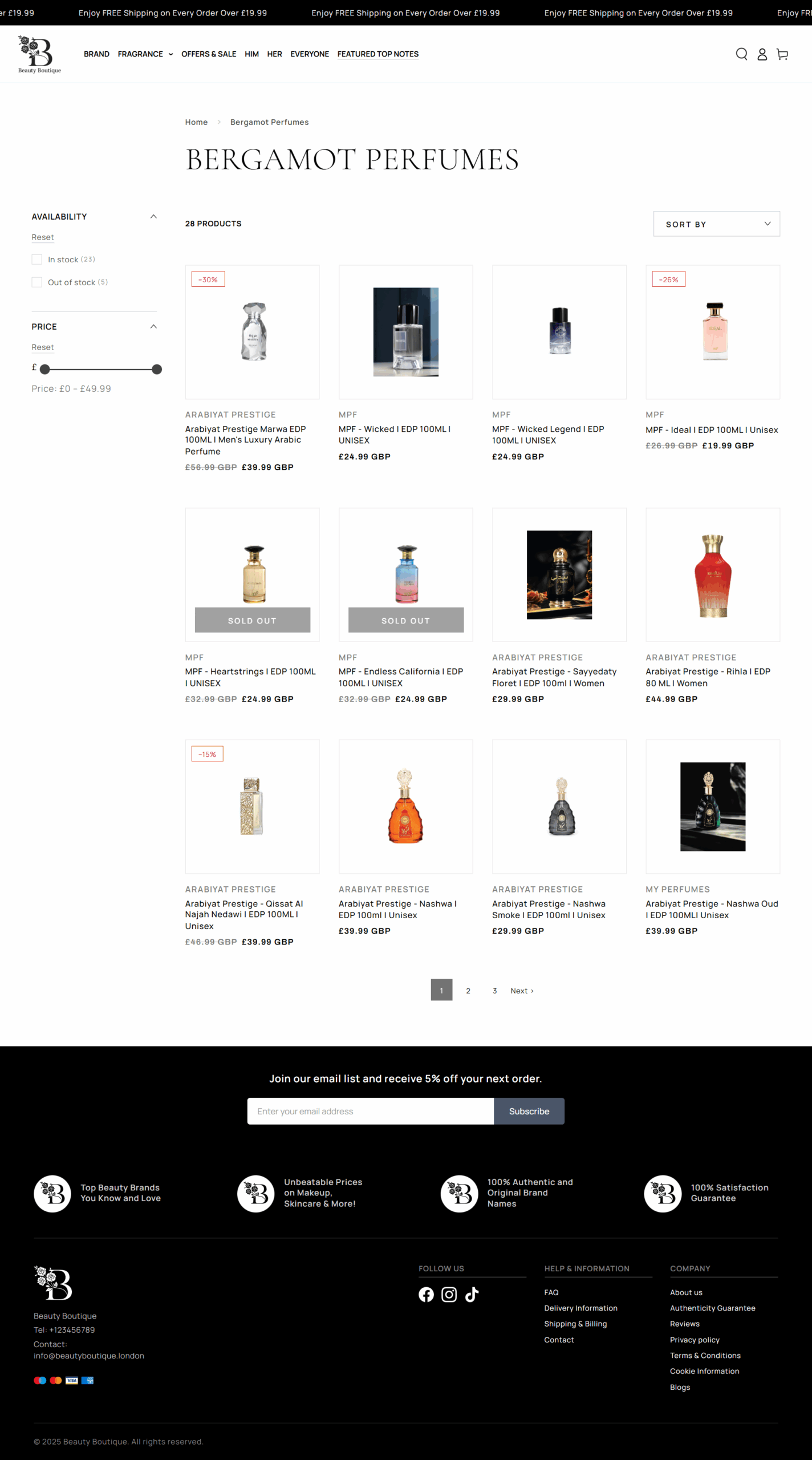Screen dimensions: 812x1460
Task: Click the Home breadcrumb link
Action: [x=196, y=122]
